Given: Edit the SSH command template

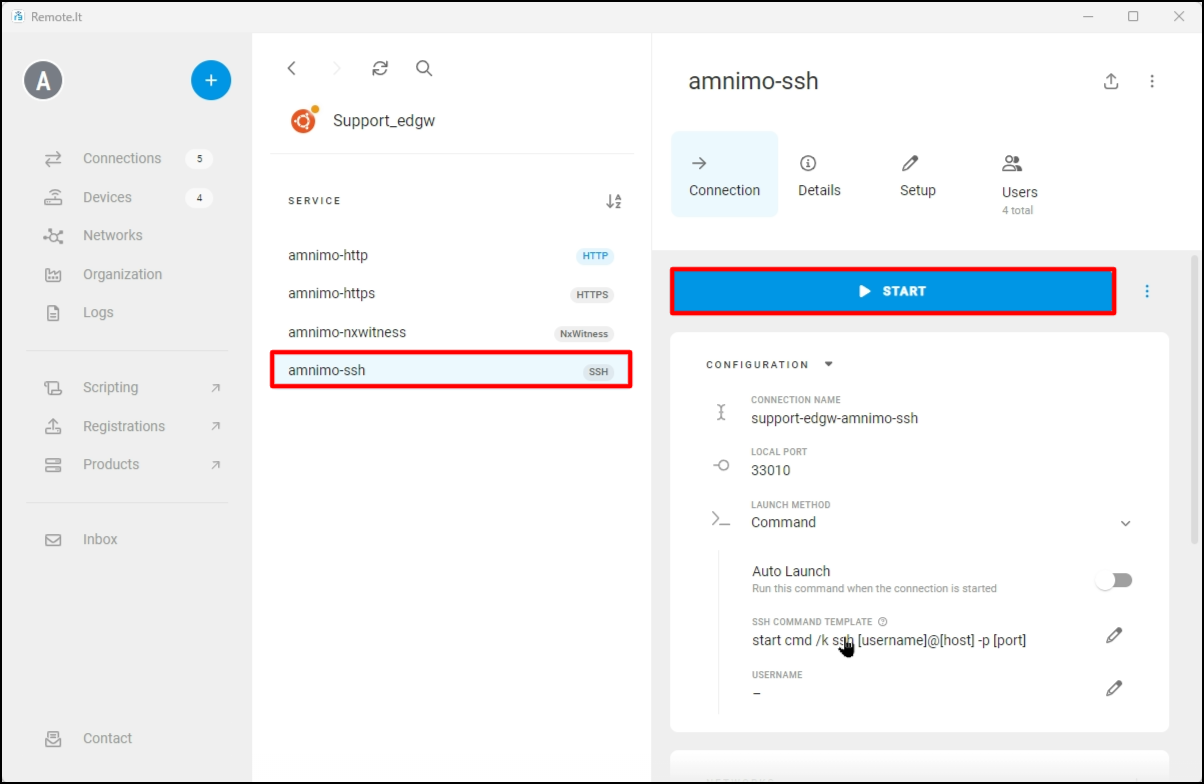Looking at the screenshot, I should click(1114, 635).
